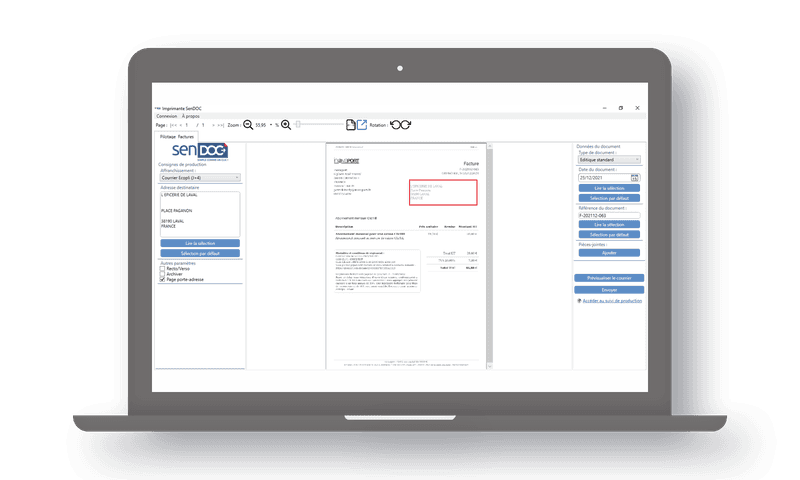800x480 pixels.
Task: Open the Type de document dropdown
Action: [609, 160]
